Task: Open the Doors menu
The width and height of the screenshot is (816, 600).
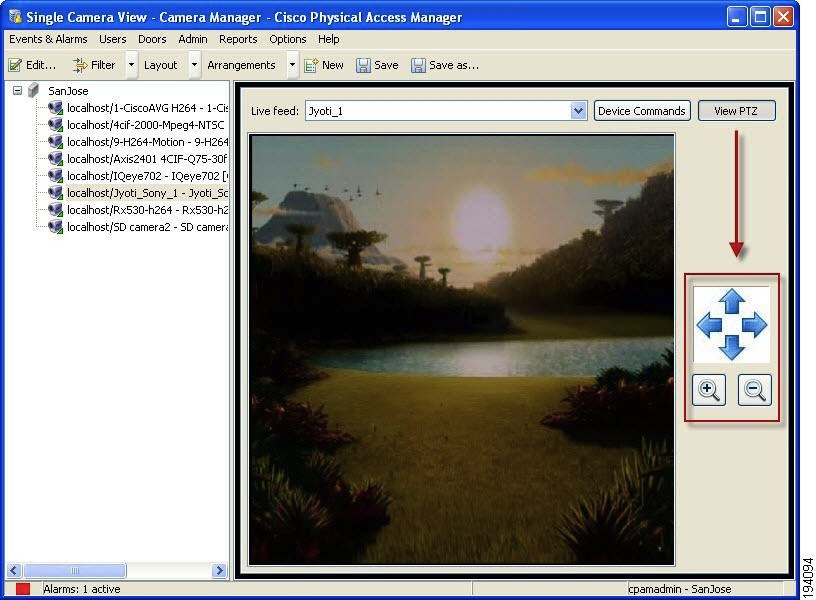Action: tap(152, 39)
